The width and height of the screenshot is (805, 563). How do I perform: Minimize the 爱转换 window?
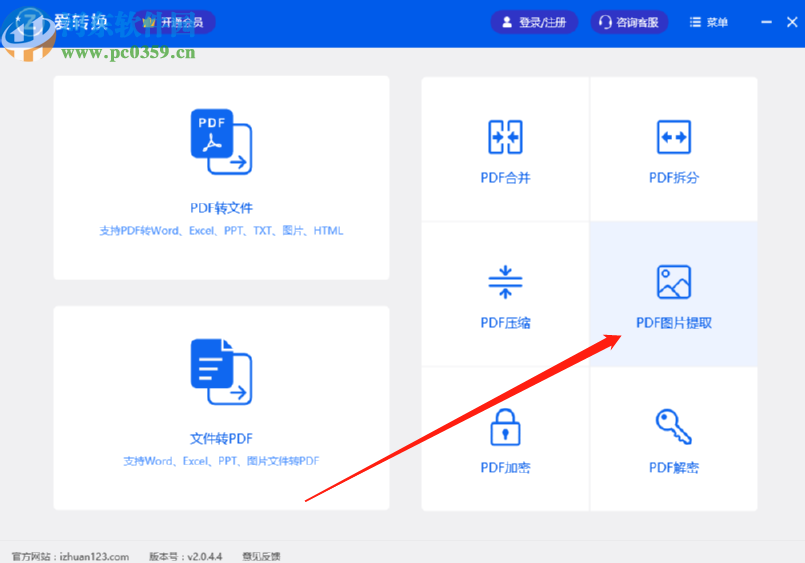tap(766, 22)
